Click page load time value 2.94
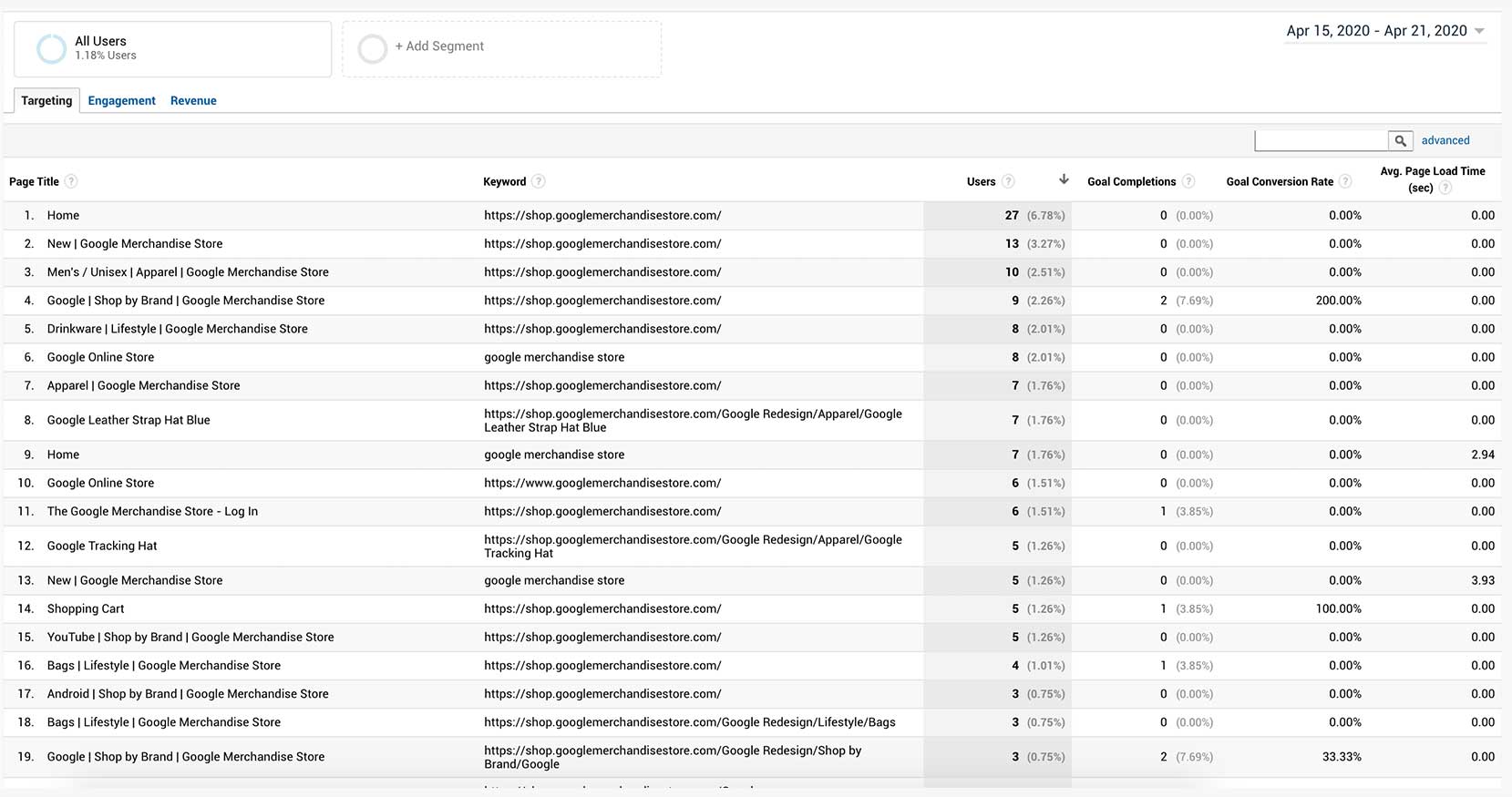 1483,455
